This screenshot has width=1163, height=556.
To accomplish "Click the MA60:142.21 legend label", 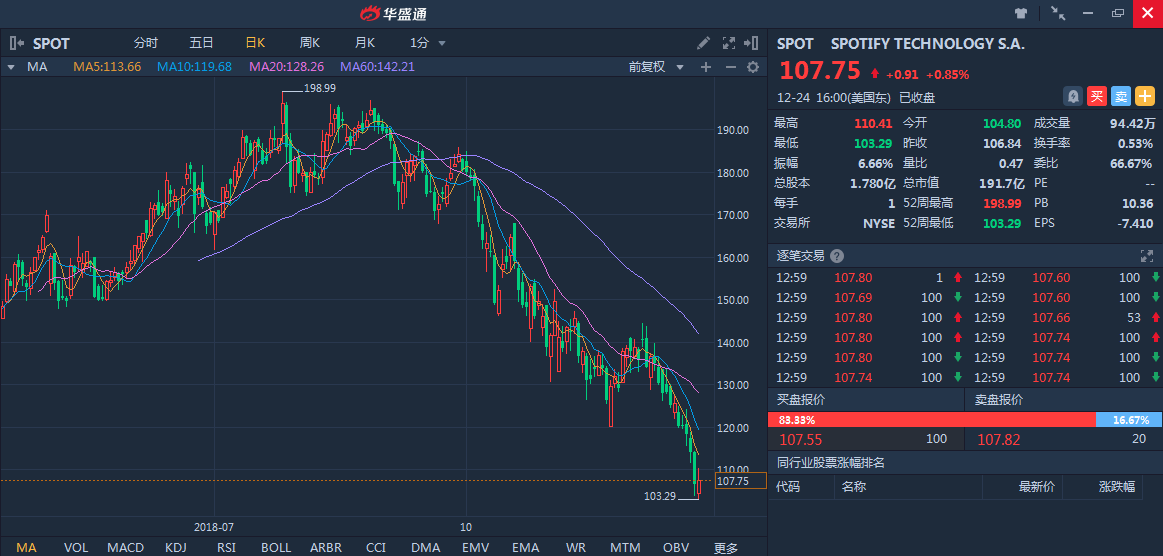I will point(378,67).
